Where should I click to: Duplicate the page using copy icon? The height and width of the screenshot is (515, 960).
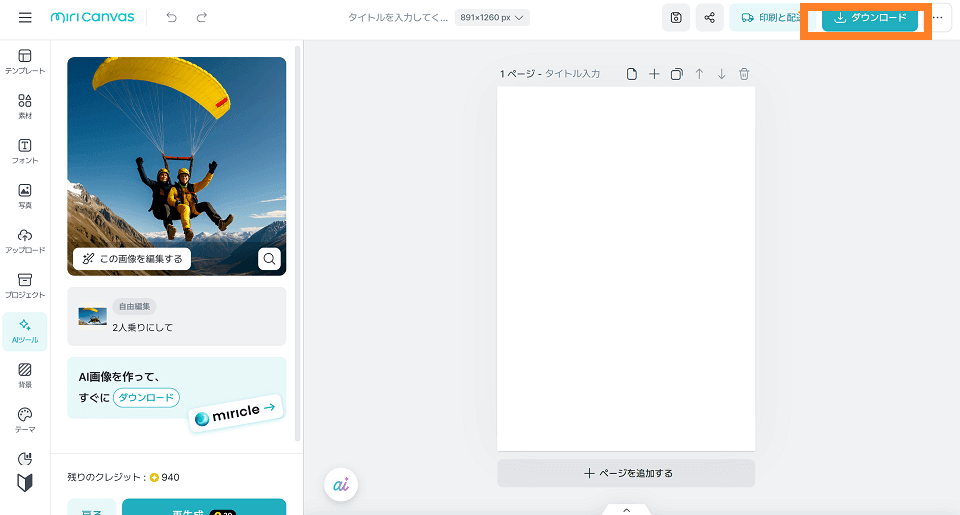click(677, 74)
